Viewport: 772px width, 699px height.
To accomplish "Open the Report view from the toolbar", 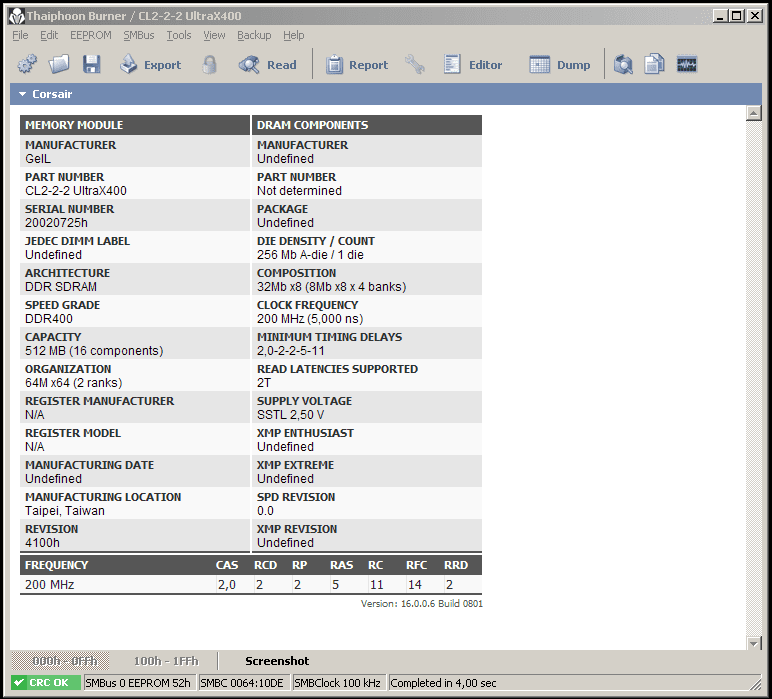I will point(357,64).
